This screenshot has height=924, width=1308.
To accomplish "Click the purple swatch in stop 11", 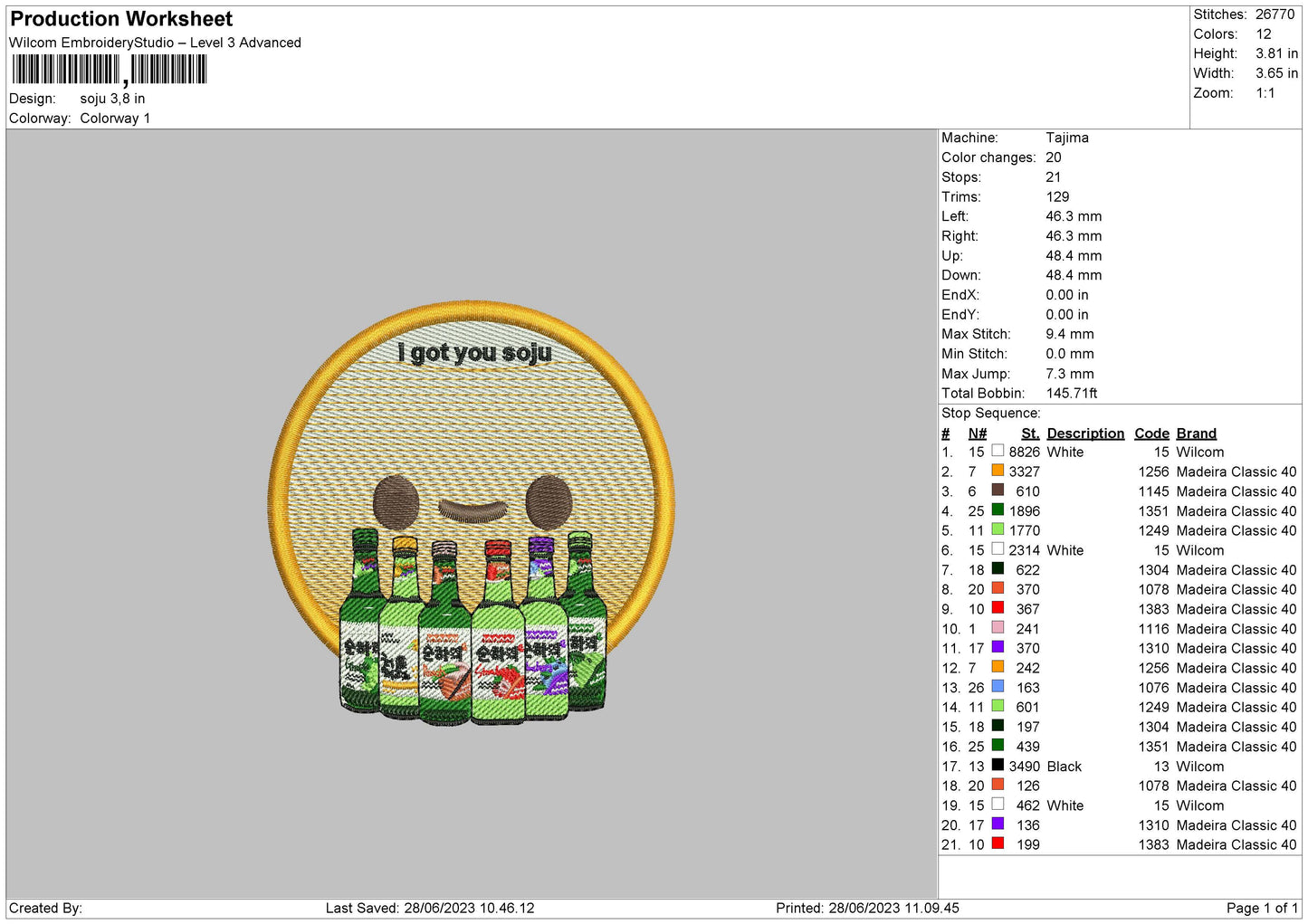I will click(x=998, y=647).
